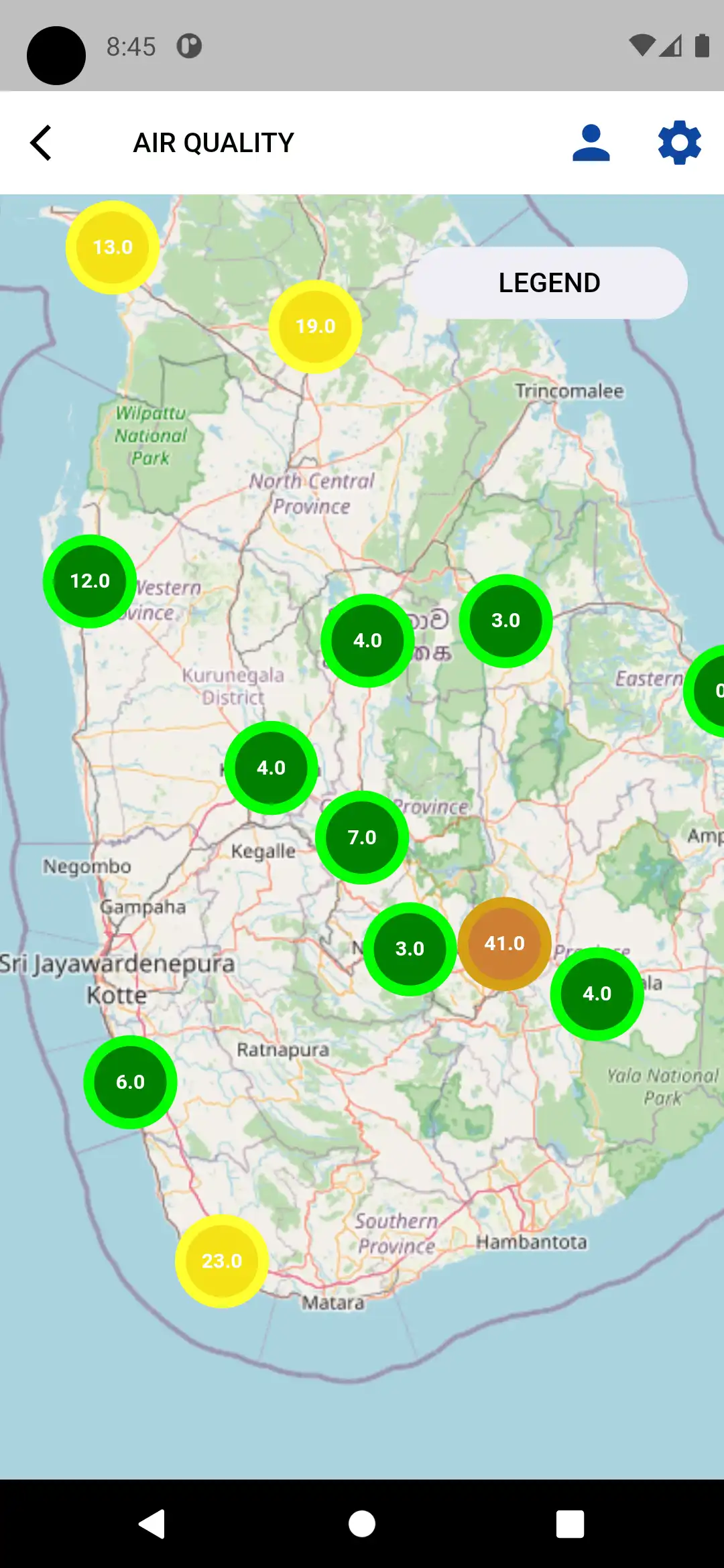Image resolution: width=724 pixels, height=1568 pixels.
Task: Select the green 6.0 coastal marker
Action: 130,1082
